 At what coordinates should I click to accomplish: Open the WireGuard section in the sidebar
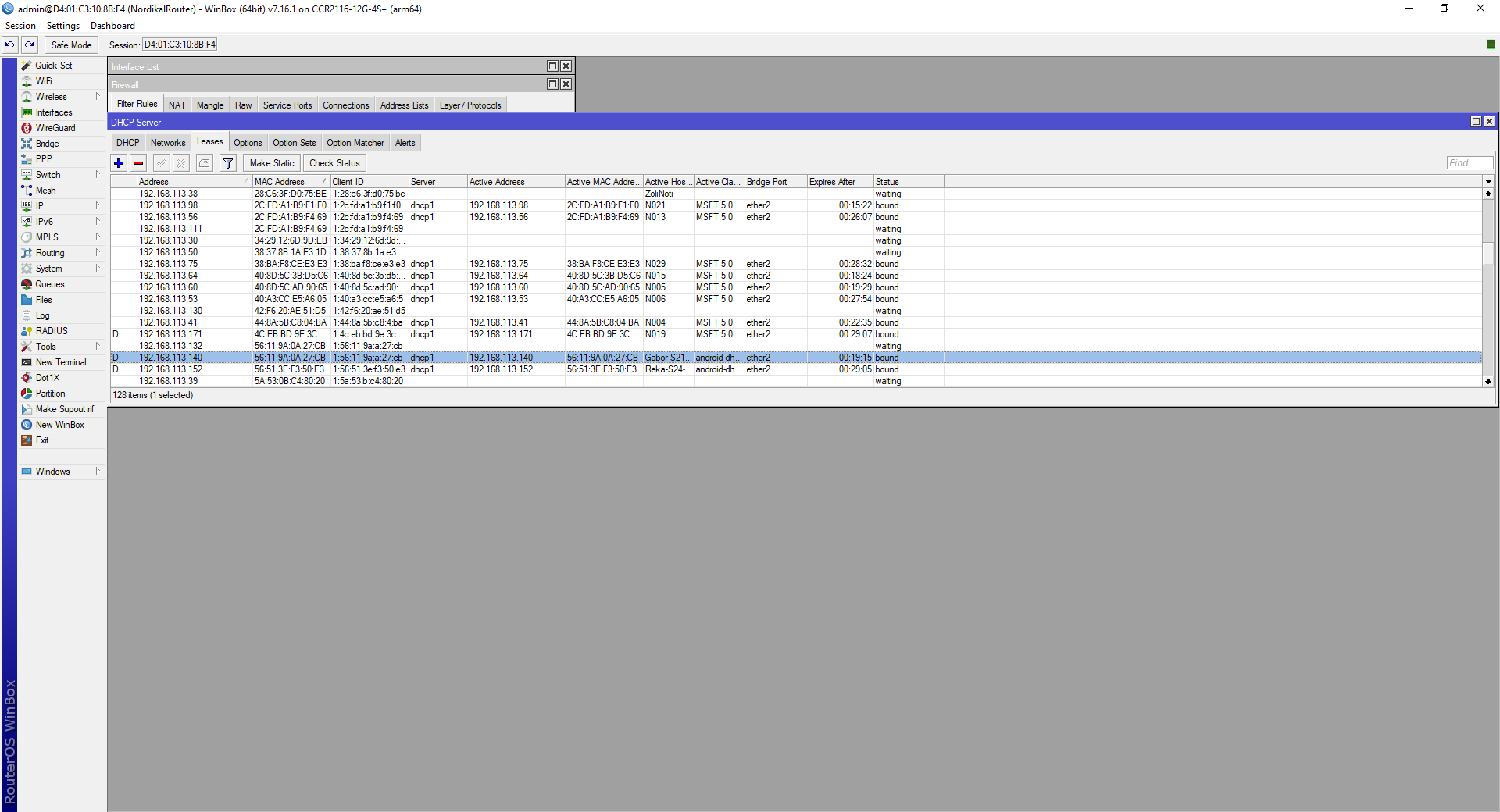click(x=52, y=127)
